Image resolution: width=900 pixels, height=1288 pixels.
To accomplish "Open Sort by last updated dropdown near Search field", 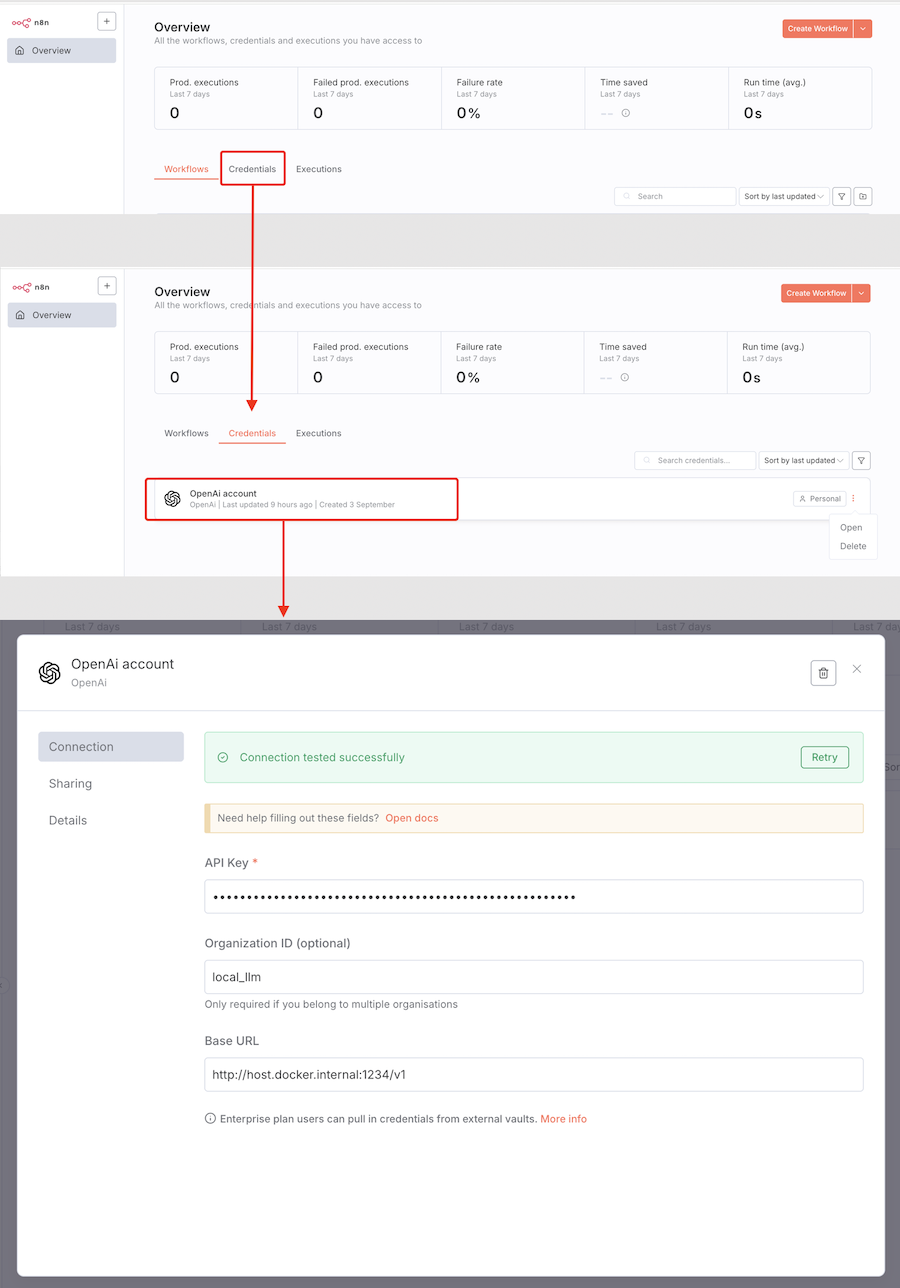I will tap(784, 196).
